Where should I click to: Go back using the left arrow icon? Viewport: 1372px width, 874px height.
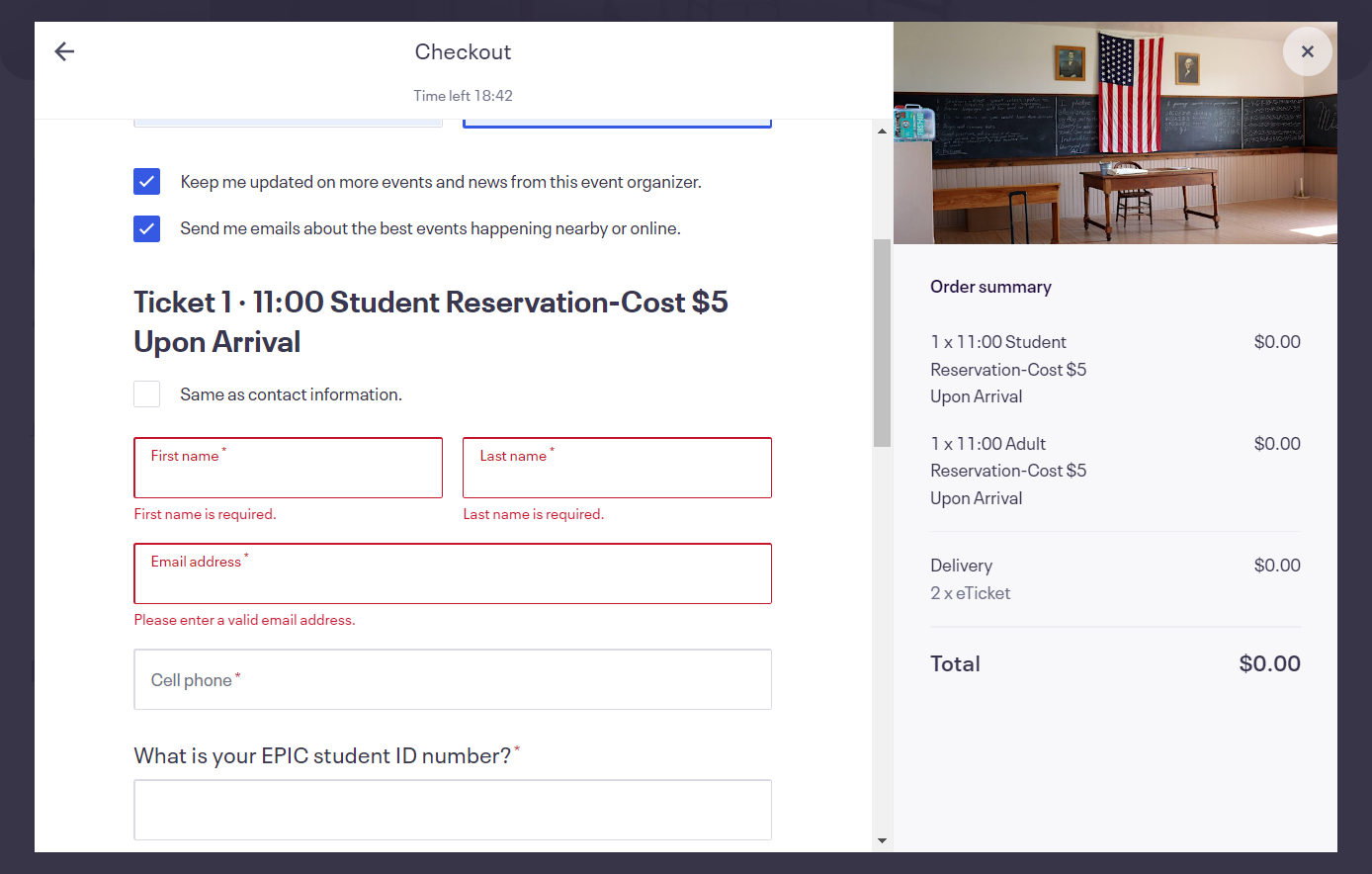(64, 51)
